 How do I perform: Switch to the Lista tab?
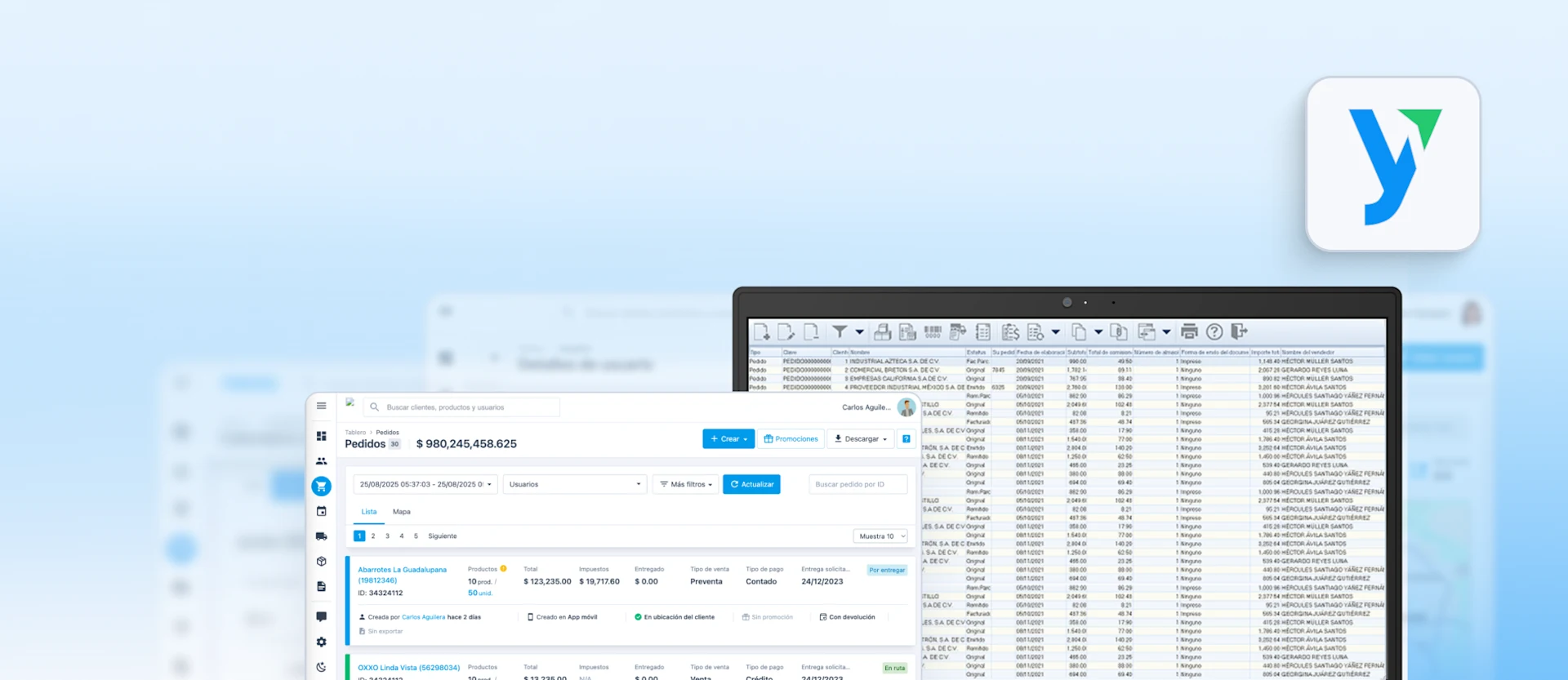pos(369,512)
